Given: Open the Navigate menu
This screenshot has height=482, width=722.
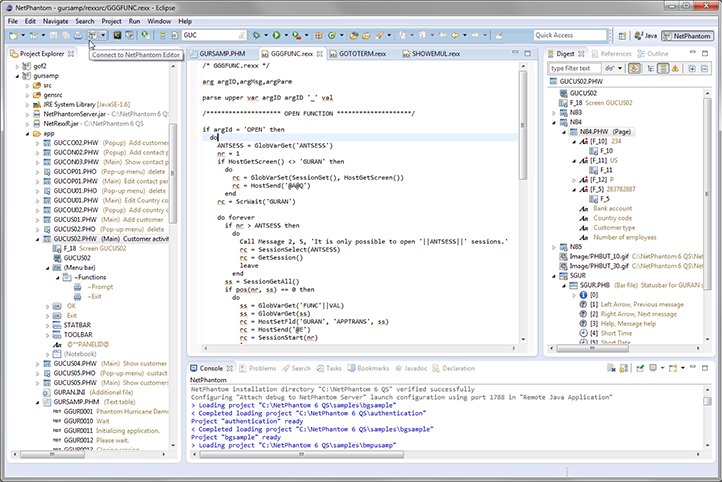Looking at the screenshot, I should [56, 21].
